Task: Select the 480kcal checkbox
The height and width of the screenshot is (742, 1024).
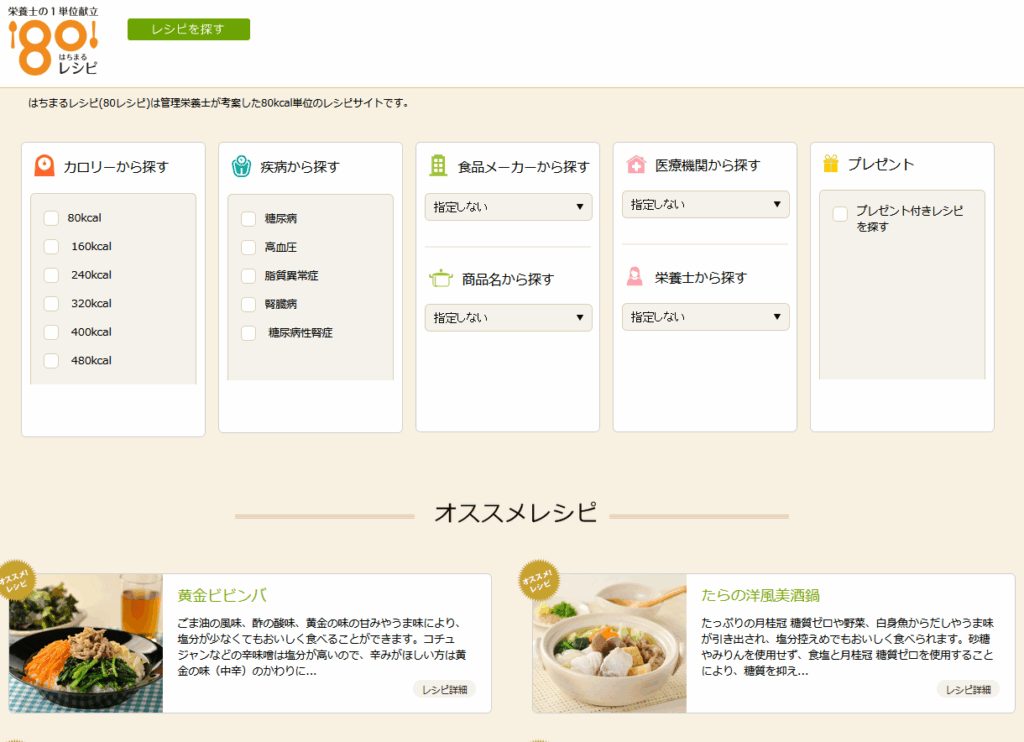Action: pos(51,361)
